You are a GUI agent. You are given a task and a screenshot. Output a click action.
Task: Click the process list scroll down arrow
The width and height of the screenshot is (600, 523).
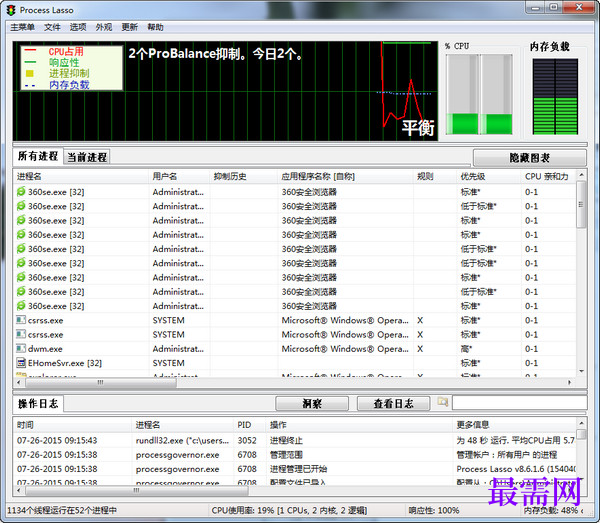pos(581,371)
